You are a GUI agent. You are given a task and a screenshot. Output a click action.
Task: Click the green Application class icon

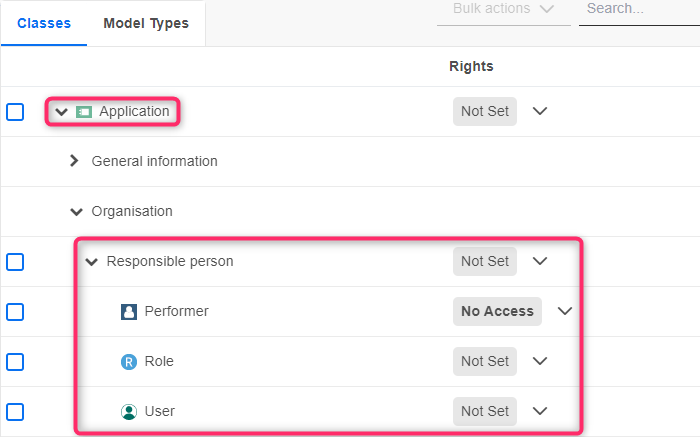tap(84, 112)
